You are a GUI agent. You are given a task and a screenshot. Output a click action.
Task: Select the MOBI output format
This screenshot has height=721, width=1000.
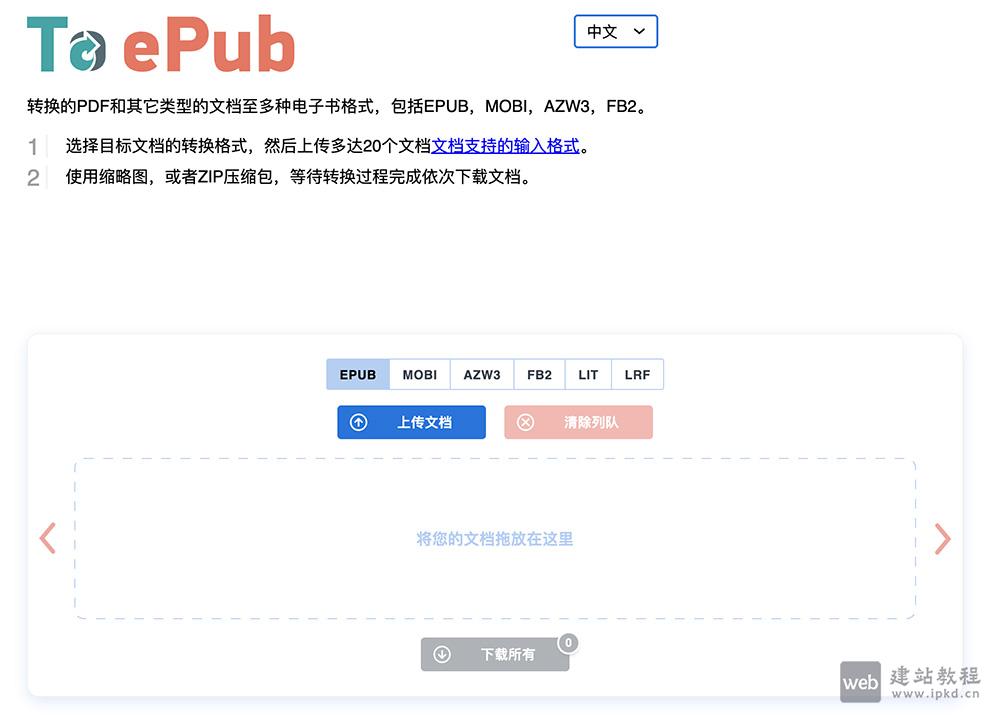click(419, 374)
